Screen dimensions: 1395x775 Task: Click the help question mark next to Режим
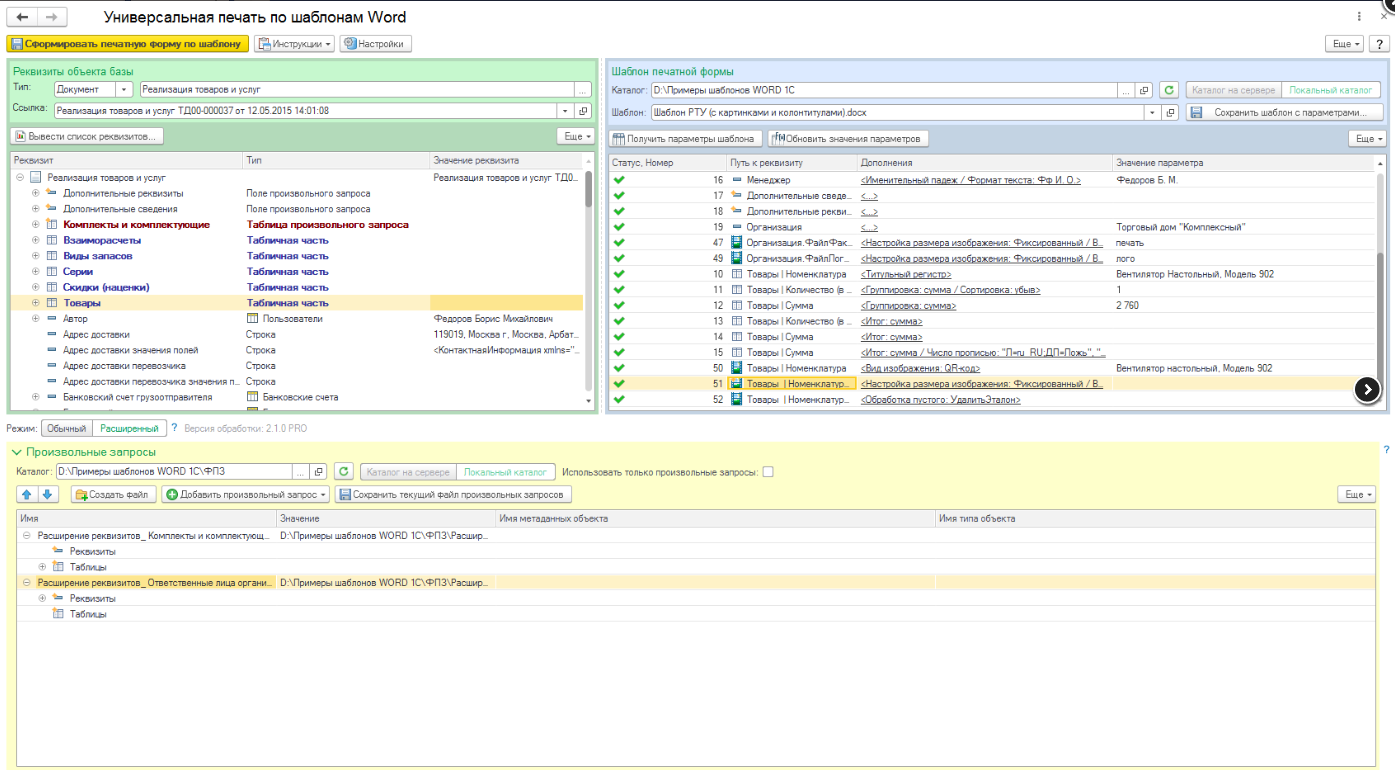pyautogui.click(x=174, y=428)
